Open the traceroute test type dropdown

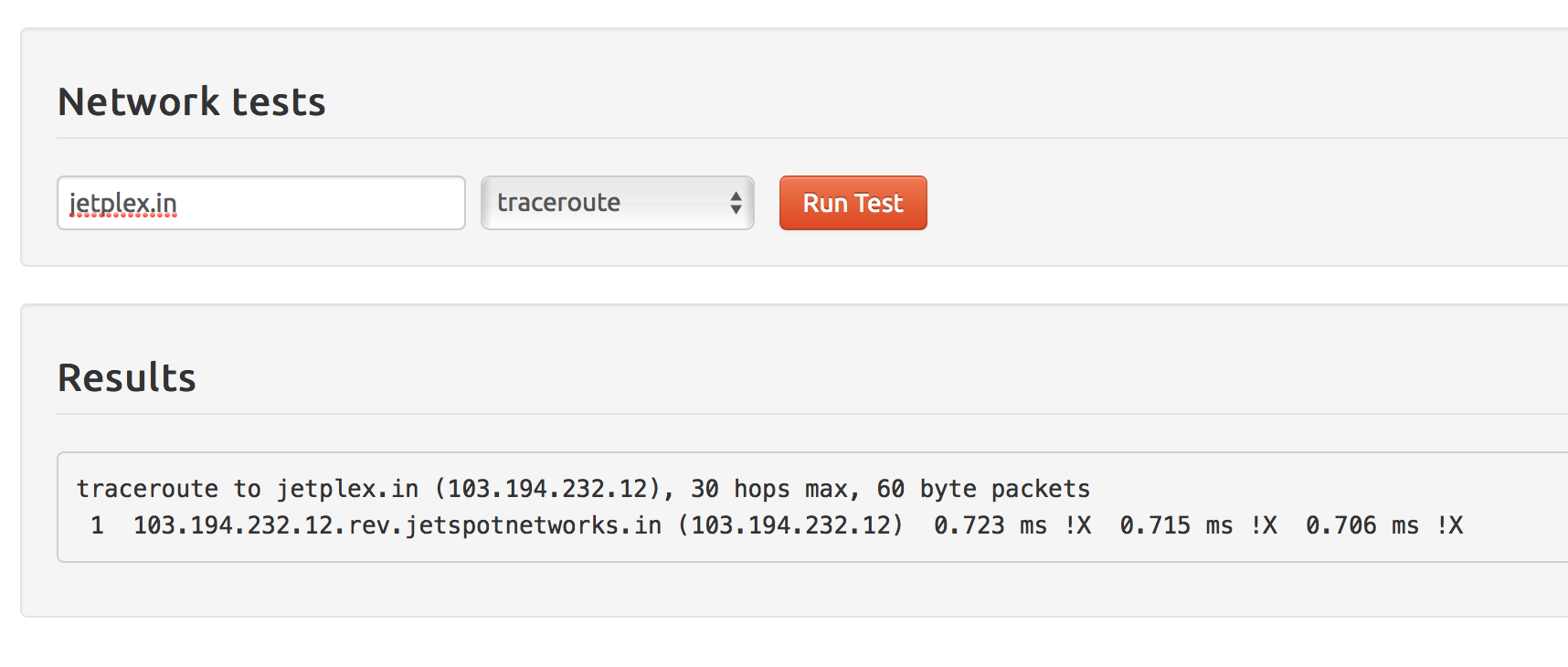(x=618, y=203)
